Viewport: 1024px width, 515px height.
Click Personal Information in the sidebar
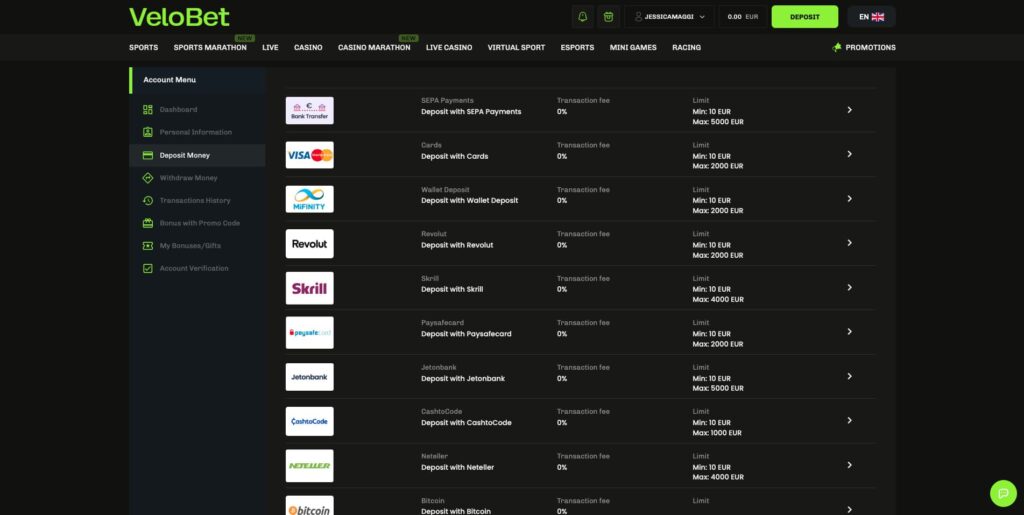(195, 132)
